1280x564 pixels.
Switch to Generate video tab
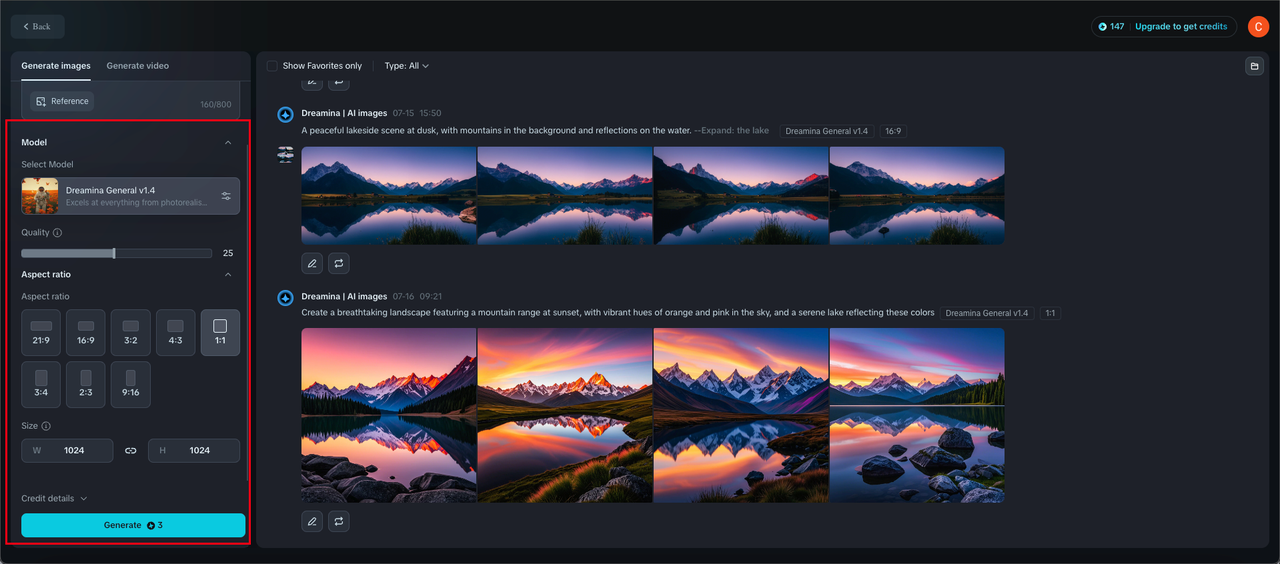(138, 66)
